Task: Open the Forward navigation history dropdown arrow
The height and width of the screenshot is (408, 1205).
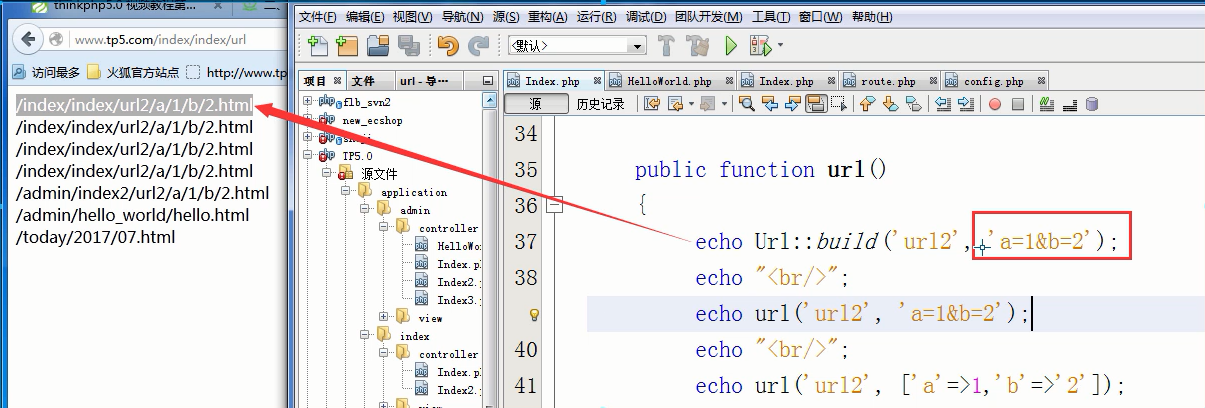Action: pyautogui.click(x=723, y=103)
